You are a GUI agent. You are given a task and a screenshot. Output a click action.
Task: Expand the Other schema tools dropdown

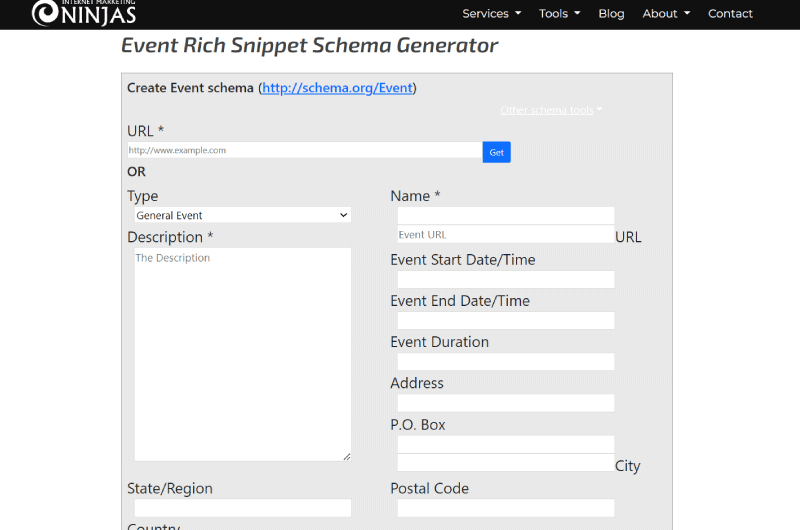point(551,110)
